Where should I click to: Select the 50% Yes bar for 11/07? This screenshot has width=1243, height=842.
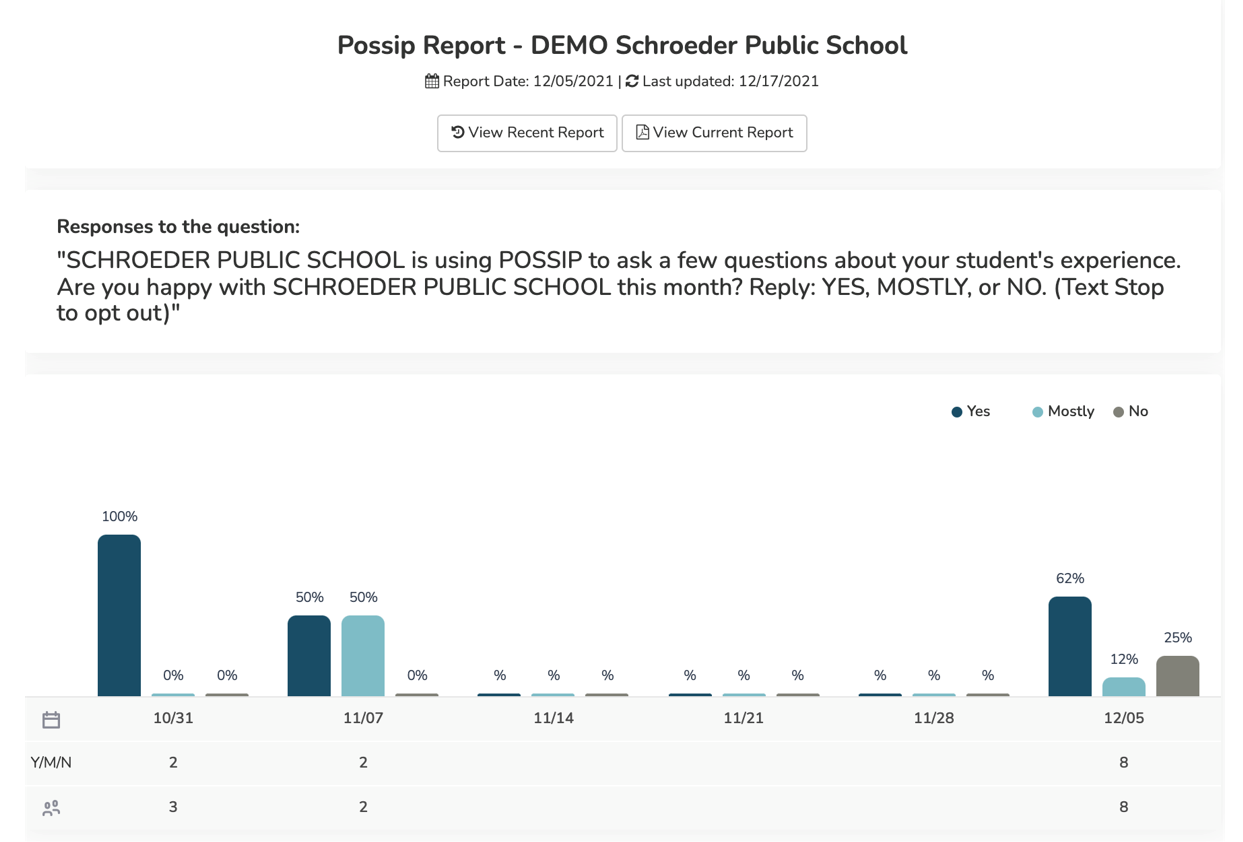[x=309, y=655]
